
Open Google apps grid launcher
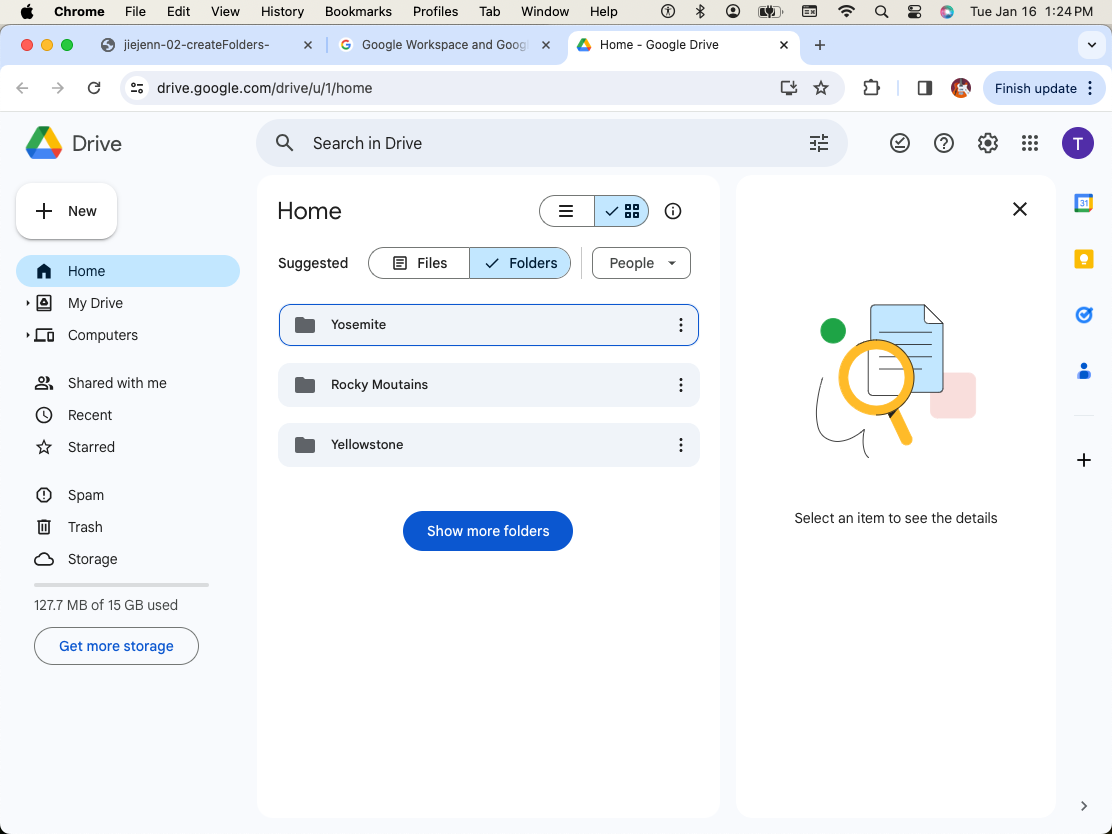tap(1030, 143)
